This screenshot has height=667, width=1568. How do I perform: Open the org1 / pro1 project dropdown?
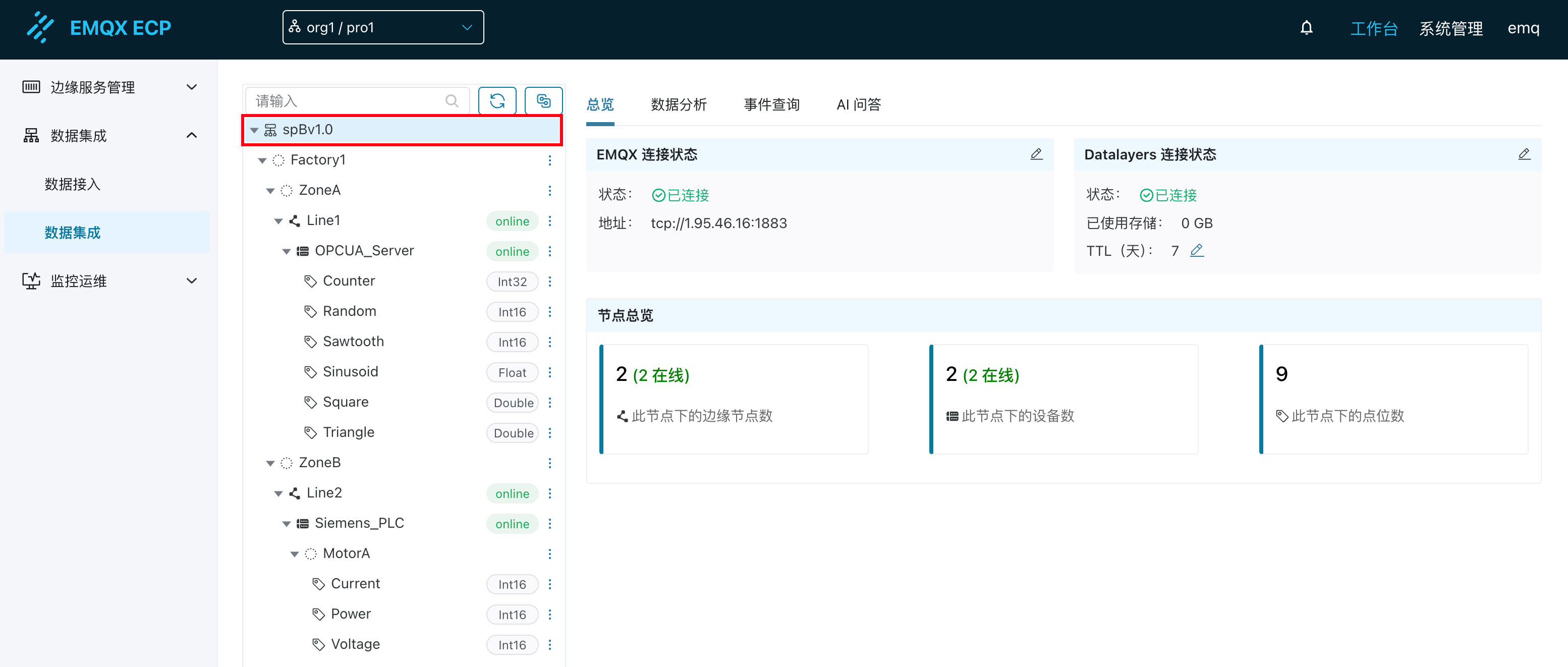tap(383, 27)
